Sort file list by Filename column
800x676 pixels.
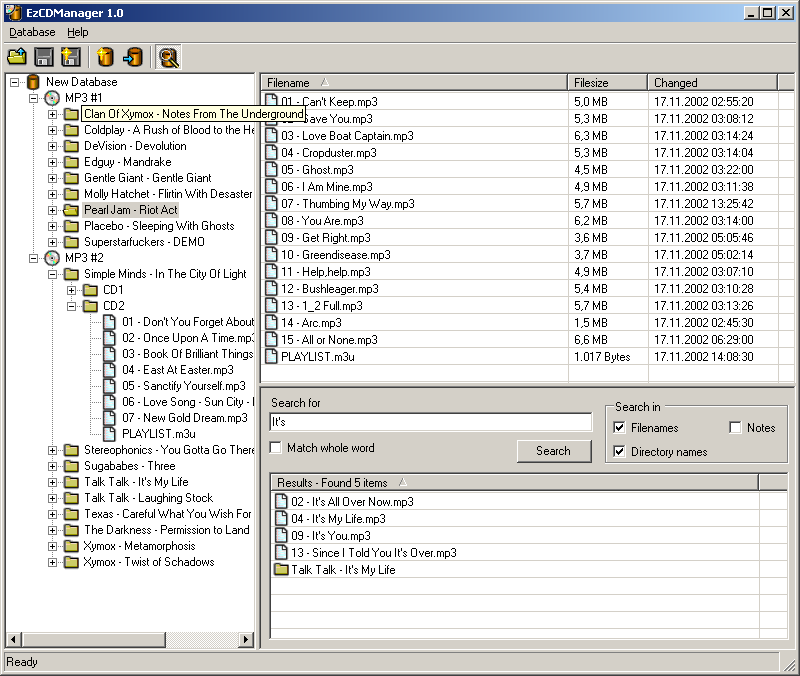click(414, 83)
